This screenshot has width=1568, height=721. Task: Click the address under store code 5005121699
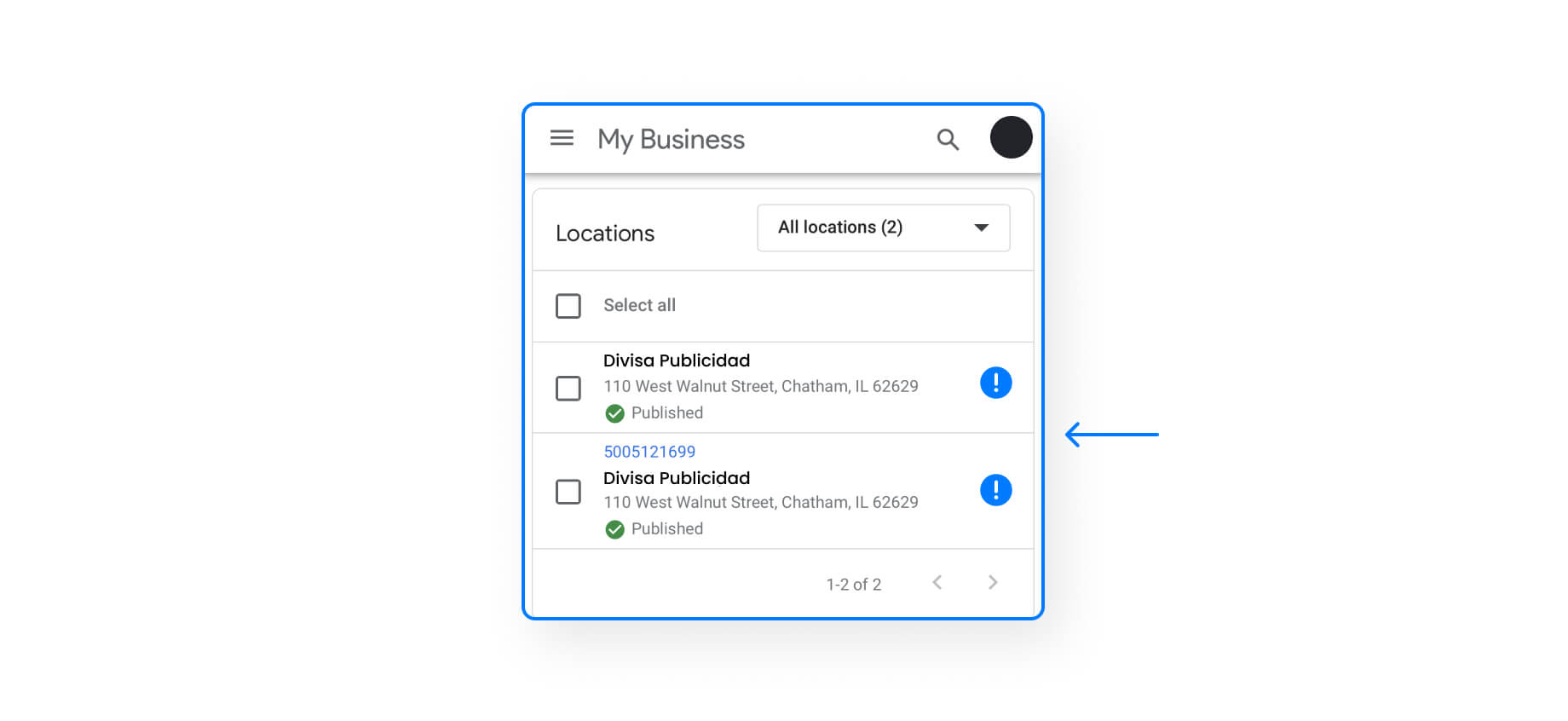tap(761, 502)
